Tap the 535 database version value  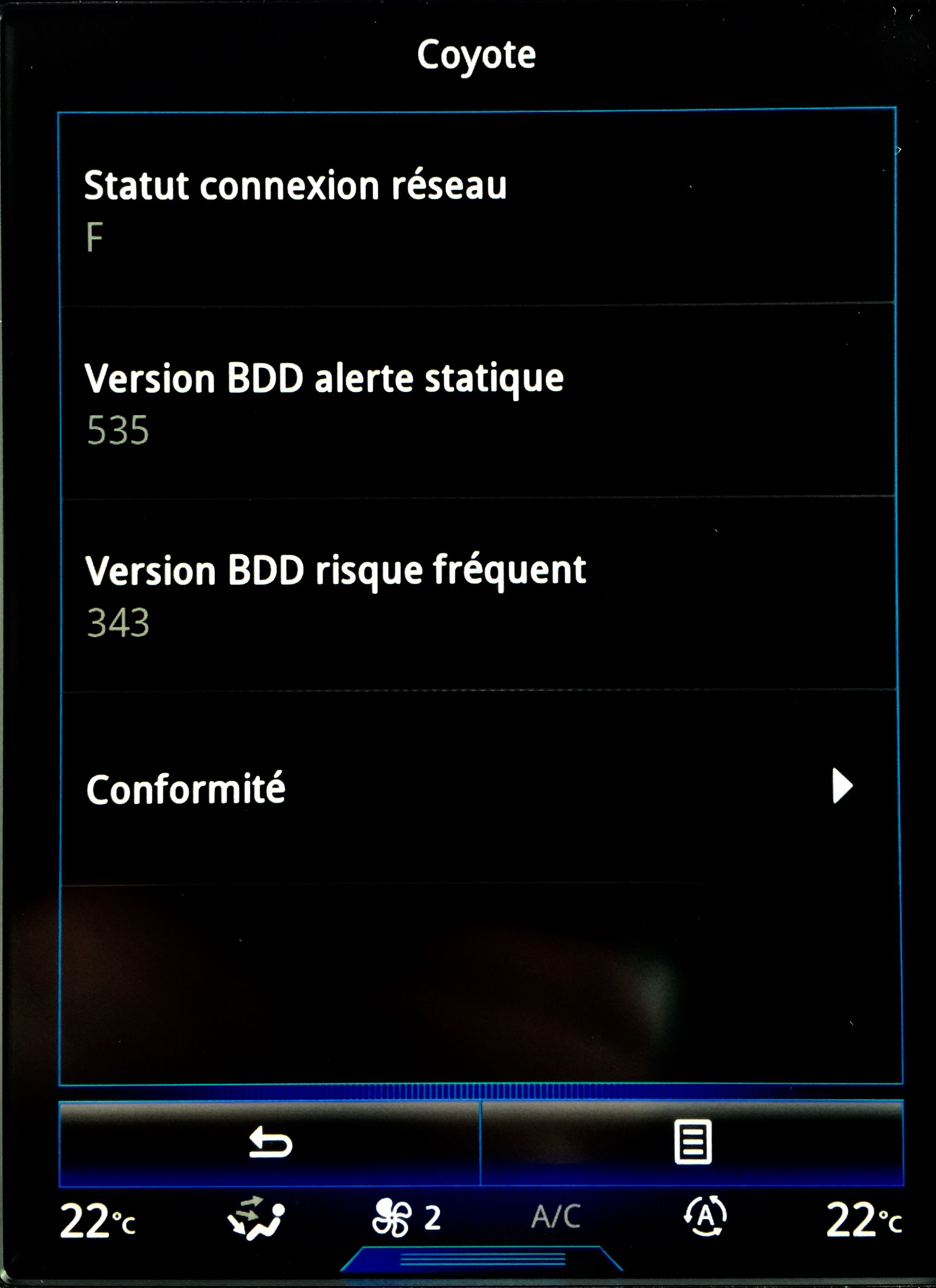[118, 430]
